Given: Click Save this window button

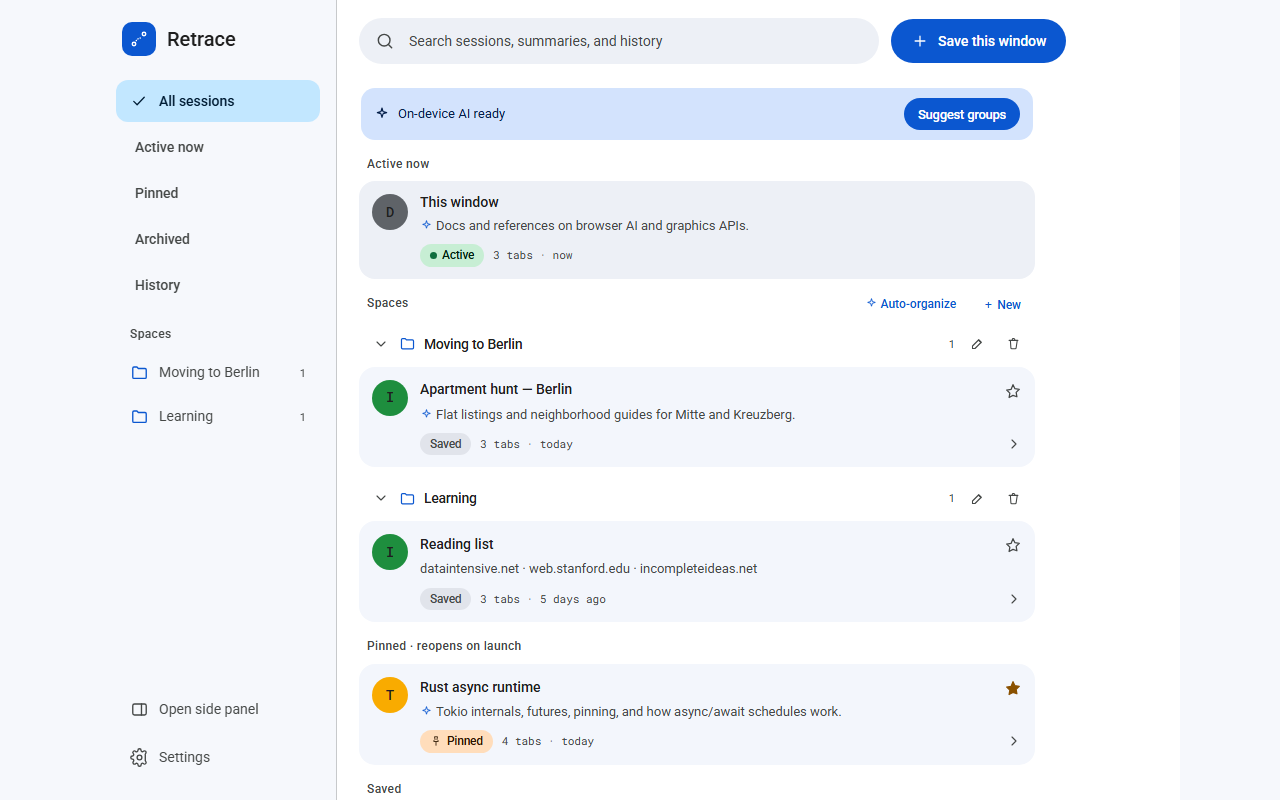Looking at the screenshot, I should 978,41.
